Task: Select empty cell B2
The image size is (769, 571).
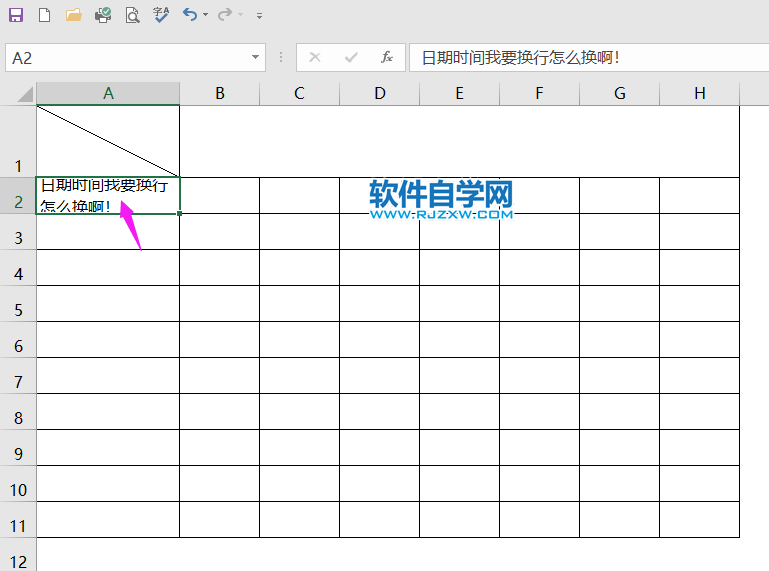Action: click(220, 196)
